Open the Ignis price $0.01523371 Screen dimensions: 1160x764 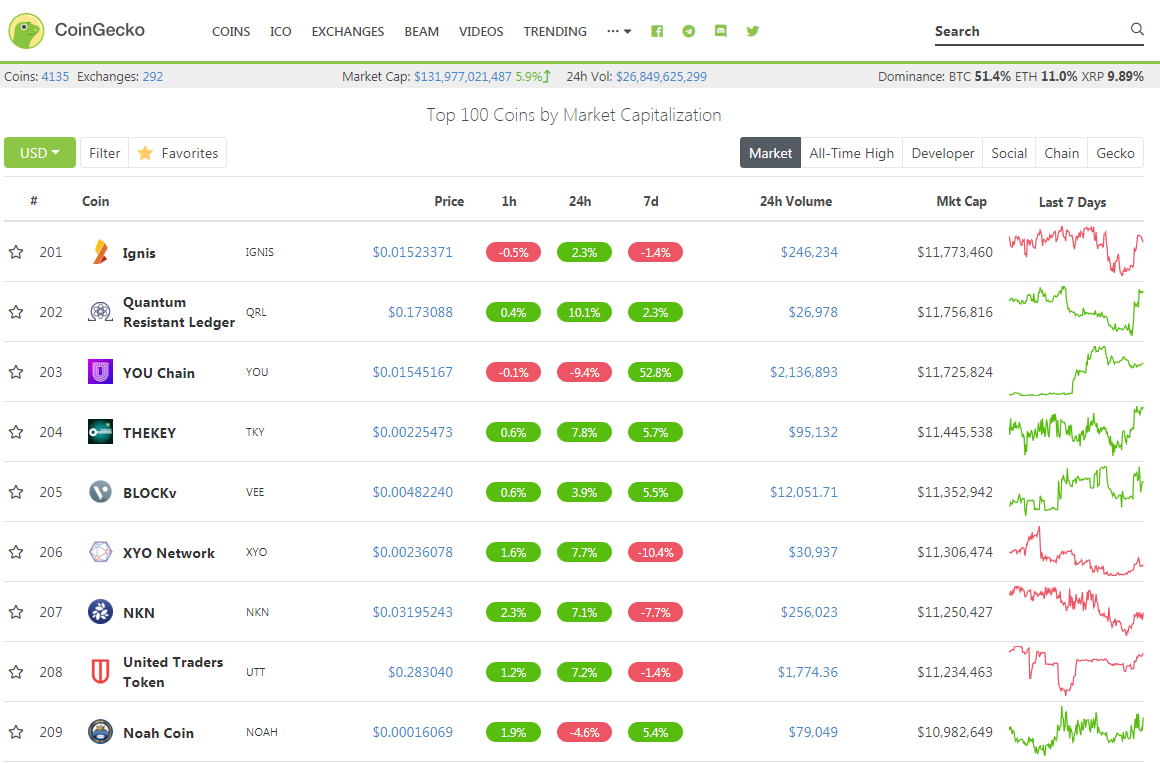coord(412,252)
